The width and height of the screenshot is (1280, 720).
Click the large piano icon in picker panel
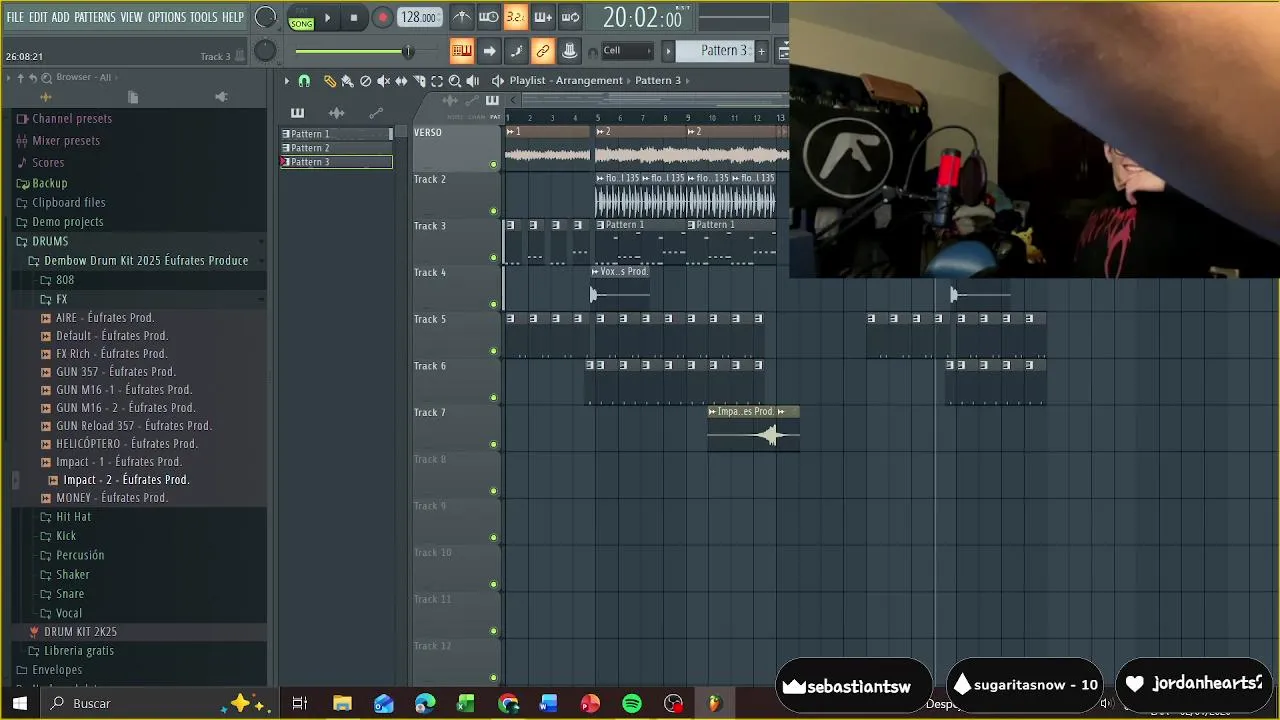click(x=297, y=113)
